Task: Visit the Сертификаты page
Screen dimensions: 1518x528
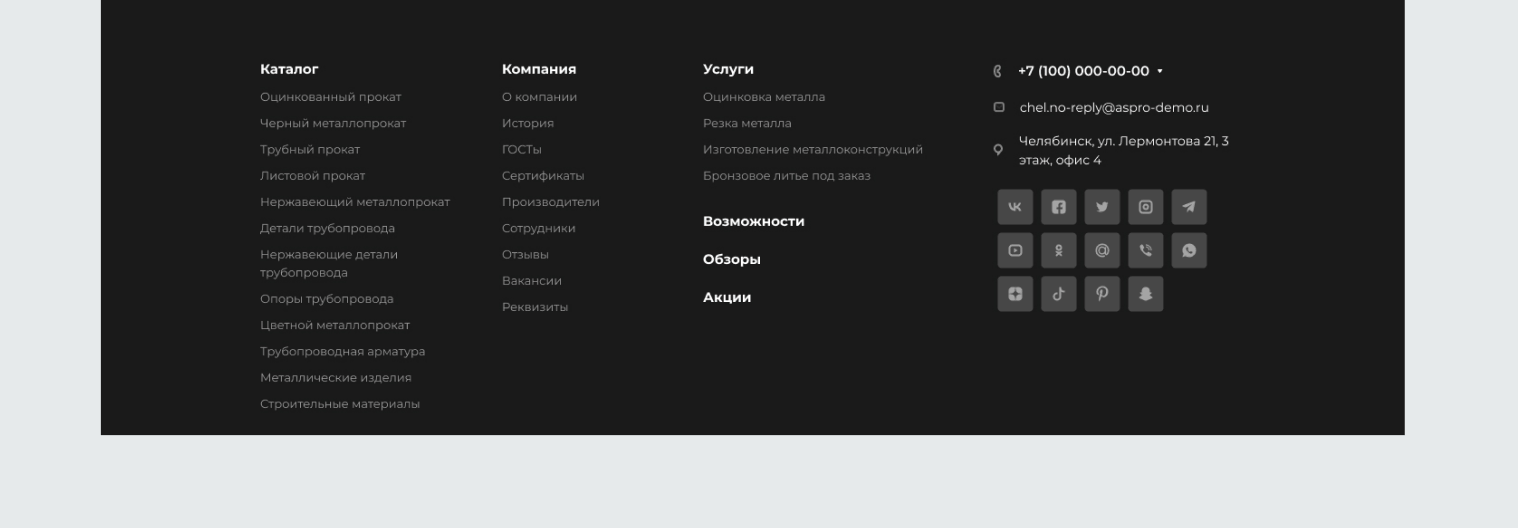Action: coord(543,176)
